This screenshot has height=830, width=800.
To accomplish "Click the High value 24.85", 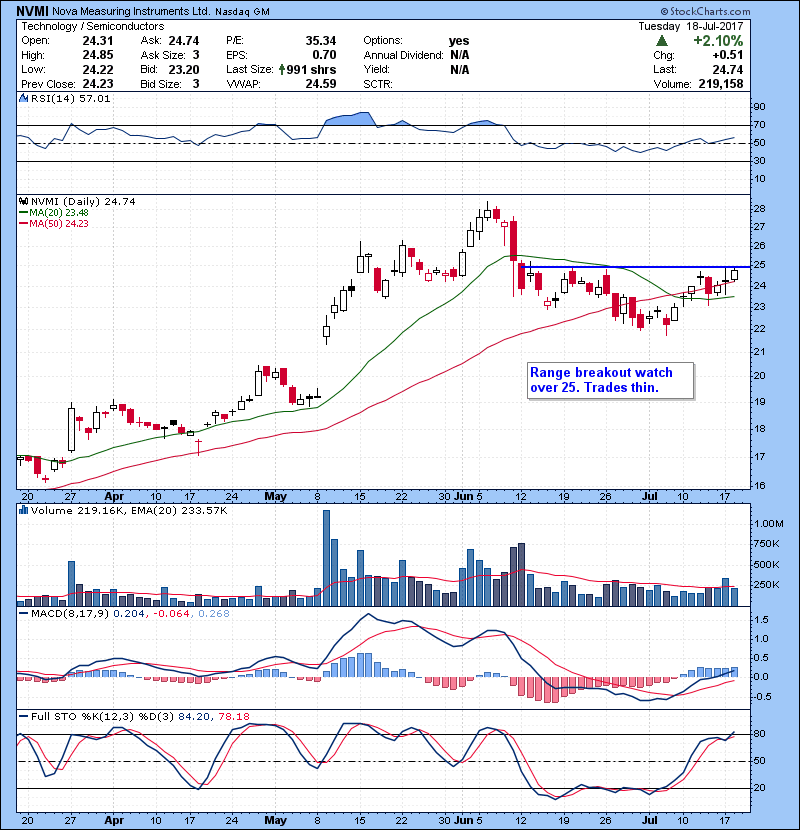I will pyautogui.click(x=97, y=55).
